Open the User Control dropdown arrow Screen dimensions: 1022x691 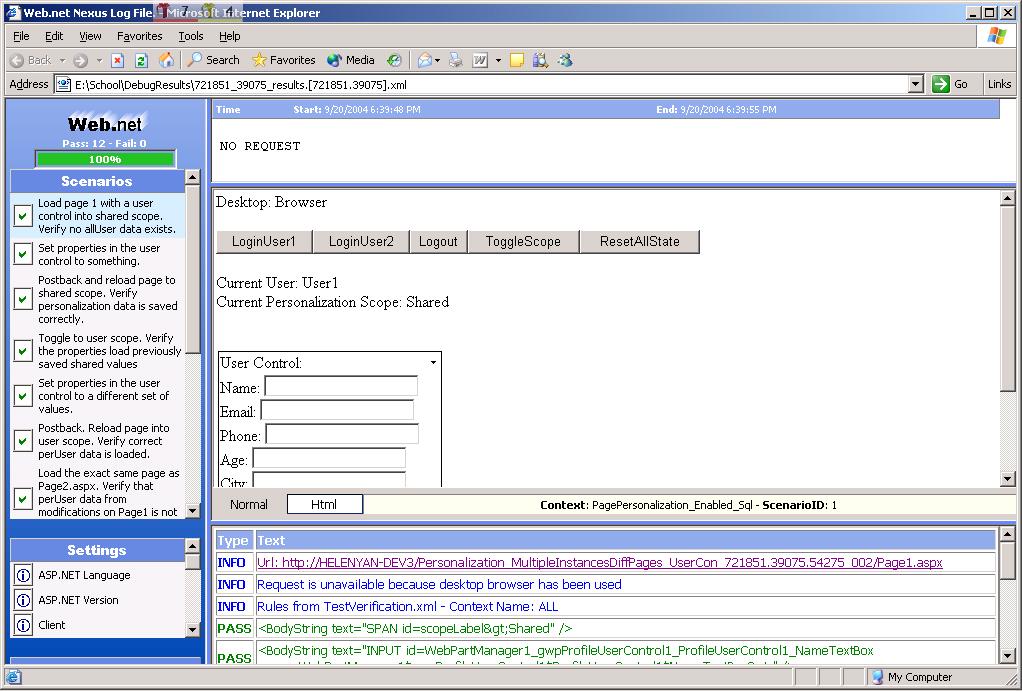[x=433, y=363]
